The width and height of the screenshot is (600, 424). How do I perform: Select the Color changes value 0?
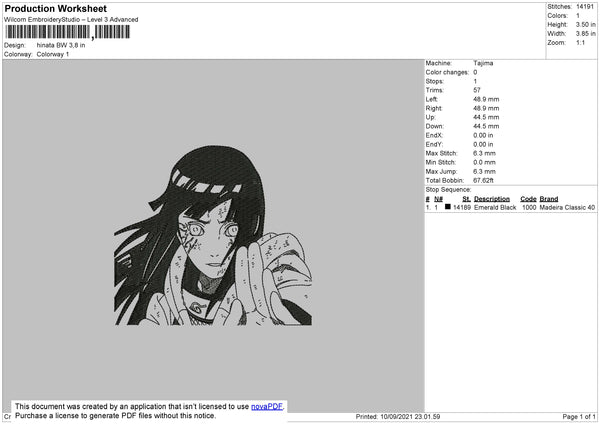tap(475, 72)
